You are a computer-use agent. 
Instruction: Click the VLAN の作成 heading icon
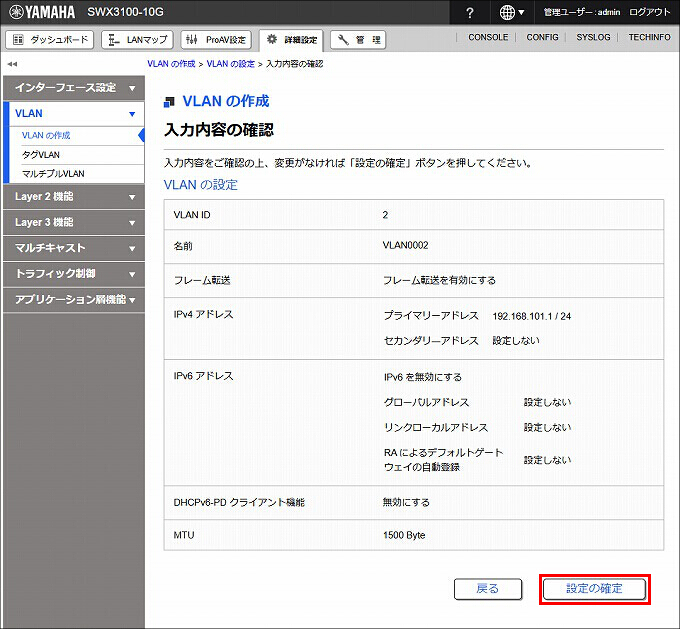pos(169,102)
